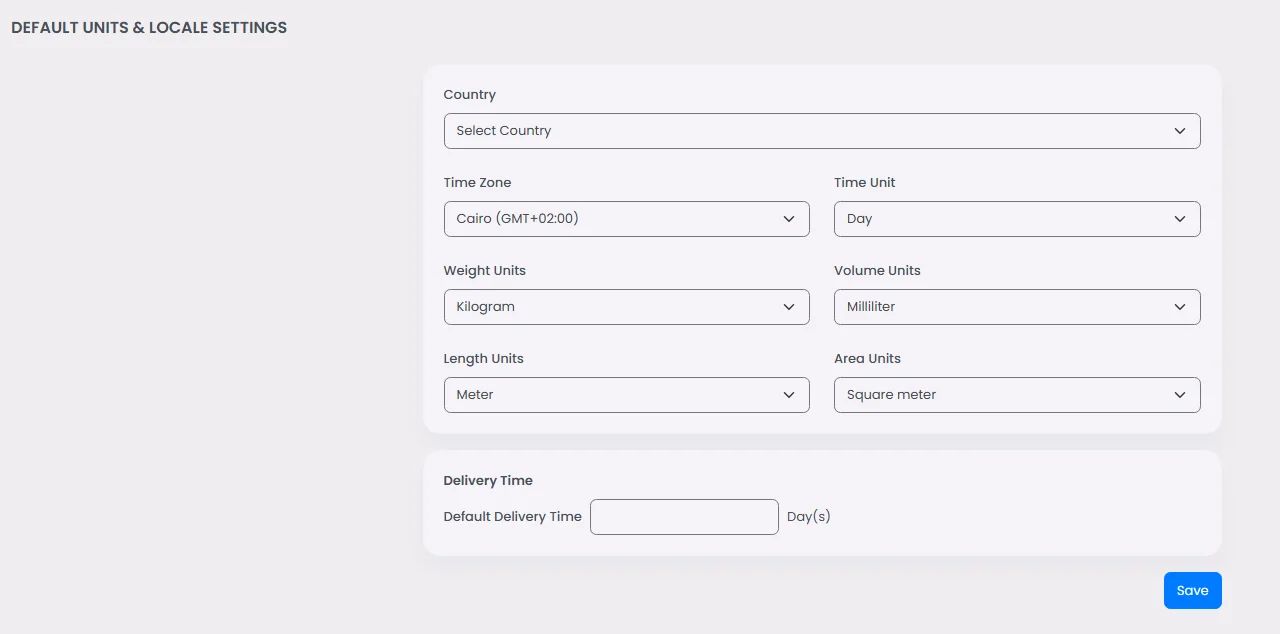Save the locale settings
Screen dimensions: 1280x634
(x=1192, y=591)
